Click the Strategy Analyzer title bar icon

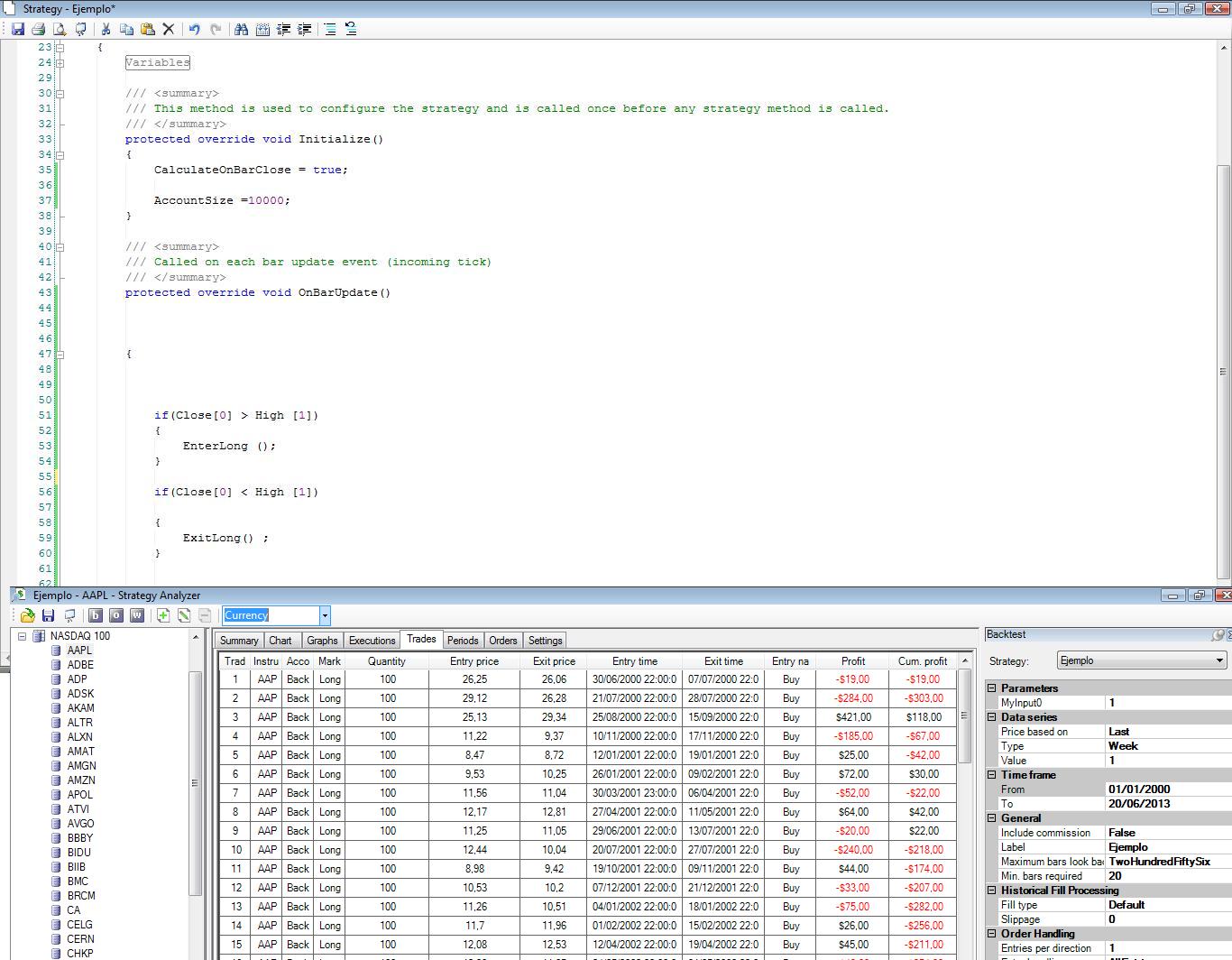pos(19,595)
